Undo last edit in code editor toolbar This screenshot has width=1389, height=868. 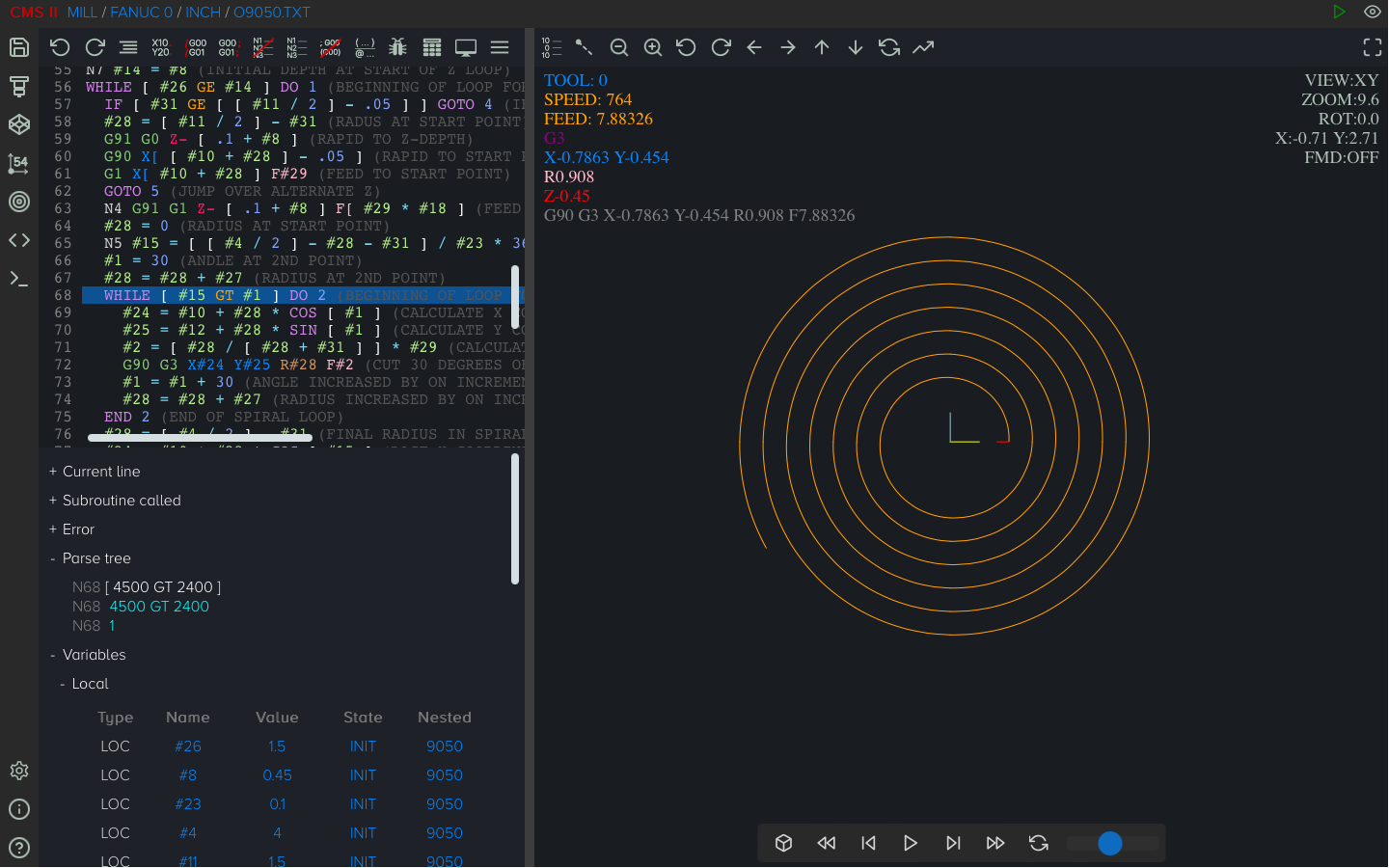point(60,47)
